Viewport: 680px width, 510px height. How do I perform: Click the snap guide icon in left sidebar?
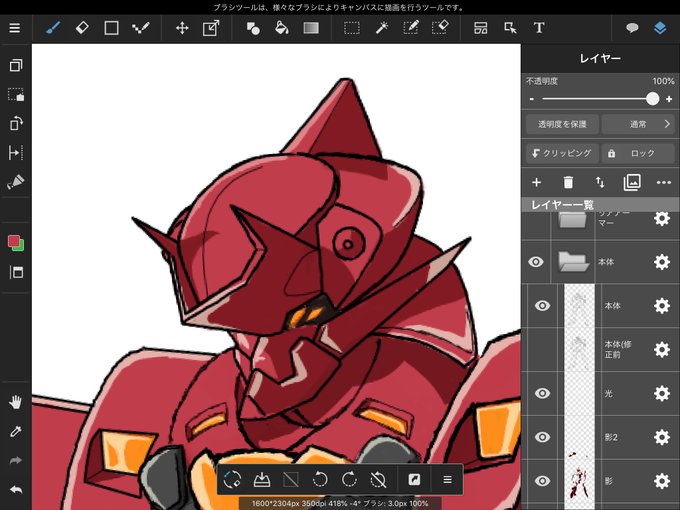[x=16, y=153]
